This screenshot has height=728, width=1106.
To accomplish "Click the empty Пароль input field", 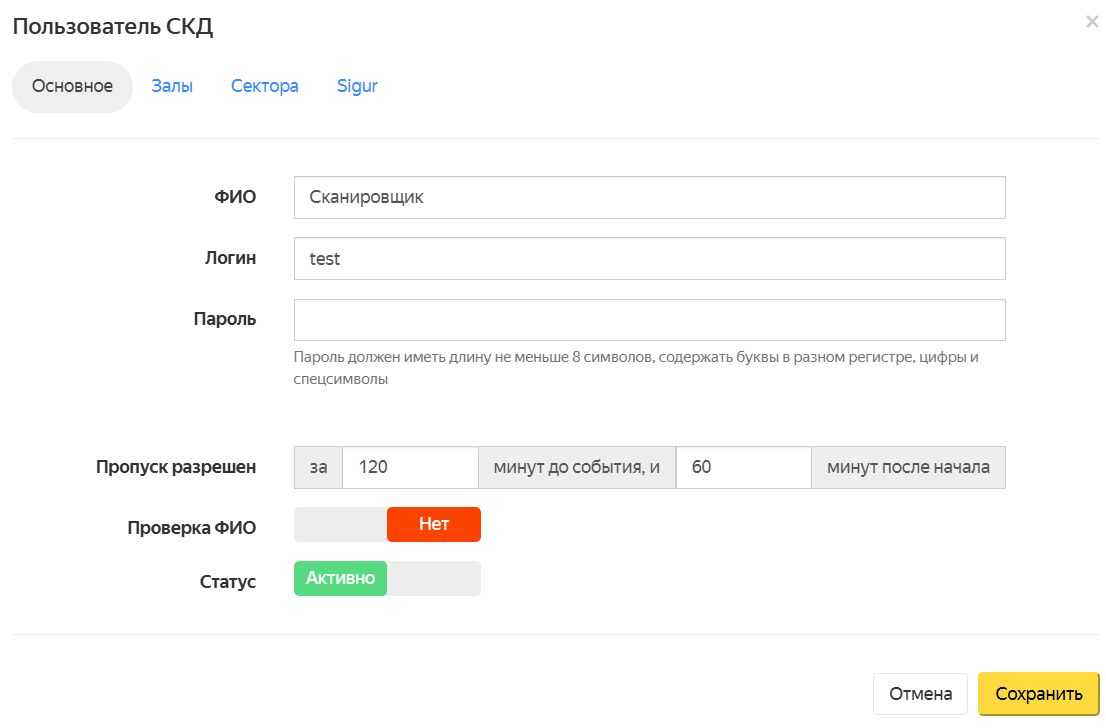I will (649, 320).
